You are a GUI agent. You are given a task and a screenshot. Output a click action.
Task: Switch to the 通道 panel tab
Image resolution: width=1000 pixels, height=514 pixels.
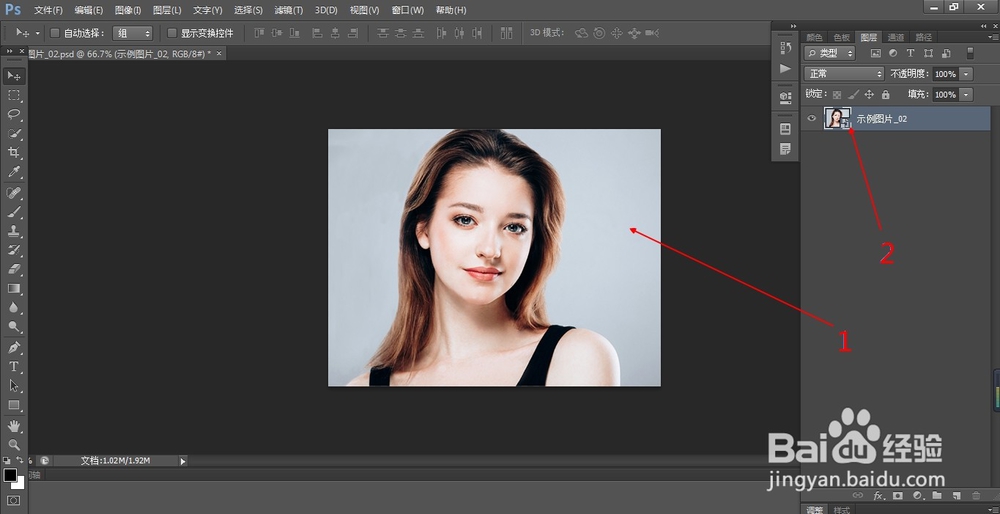(x=896, y=37)
